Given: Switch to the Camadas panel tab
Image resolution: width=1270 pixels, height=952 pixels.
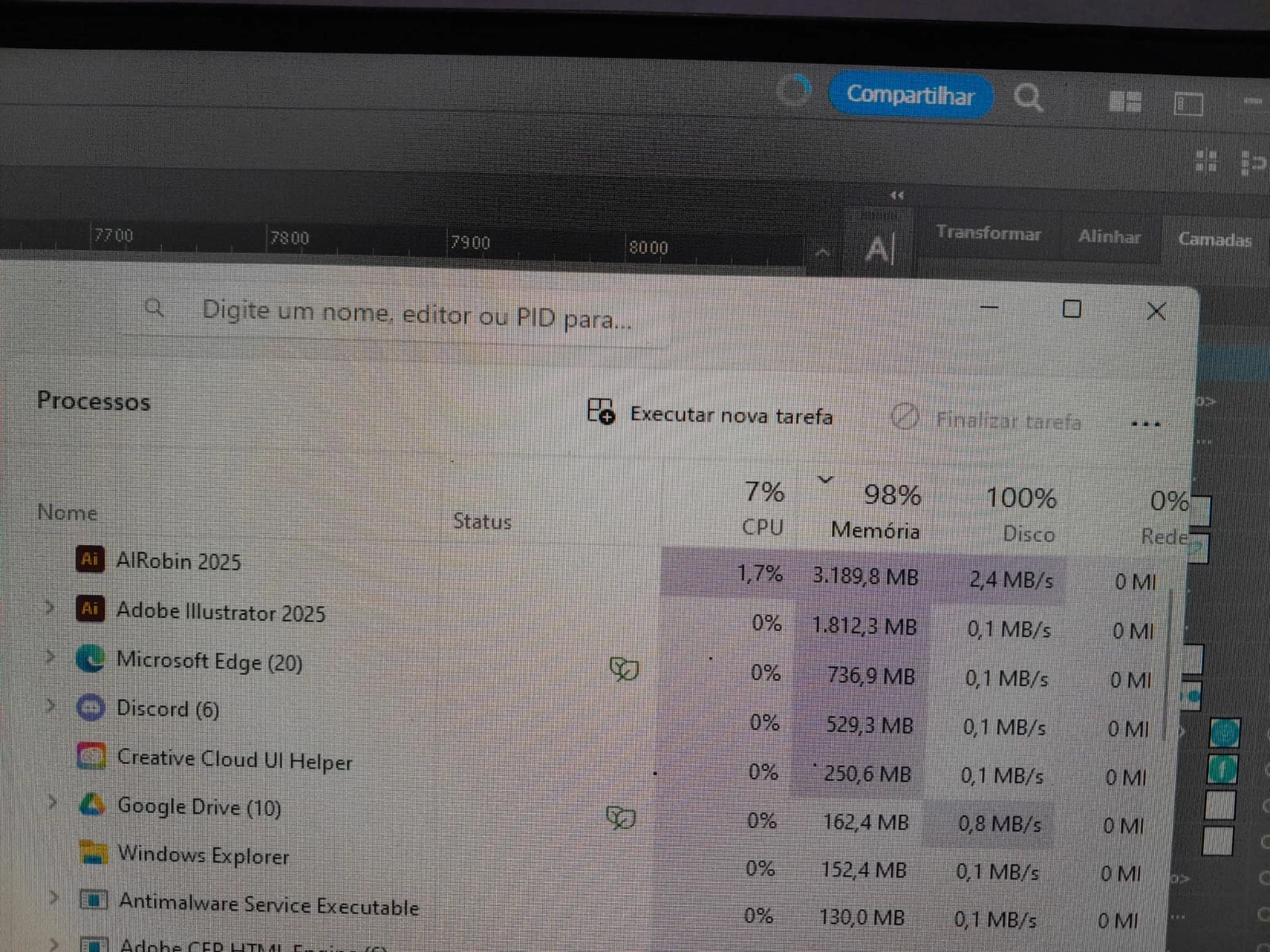Looking at the screenshot, I should click(x=1214, y=240).
